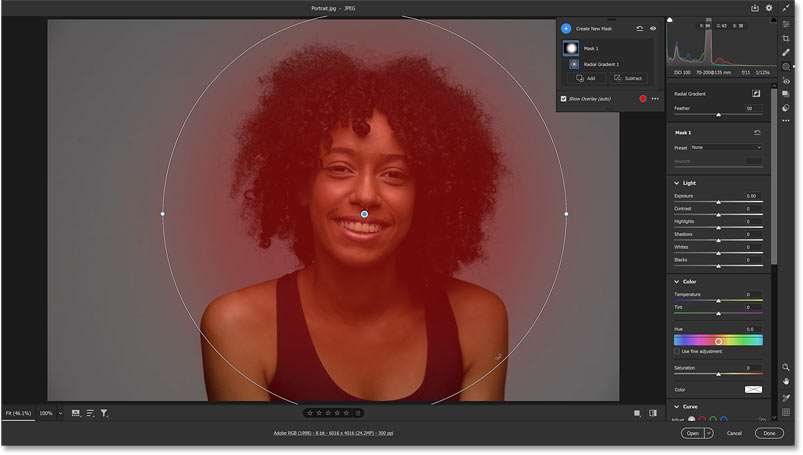Click the Exposure value field
The image size is (803, 455).
(x=753, y=196)
